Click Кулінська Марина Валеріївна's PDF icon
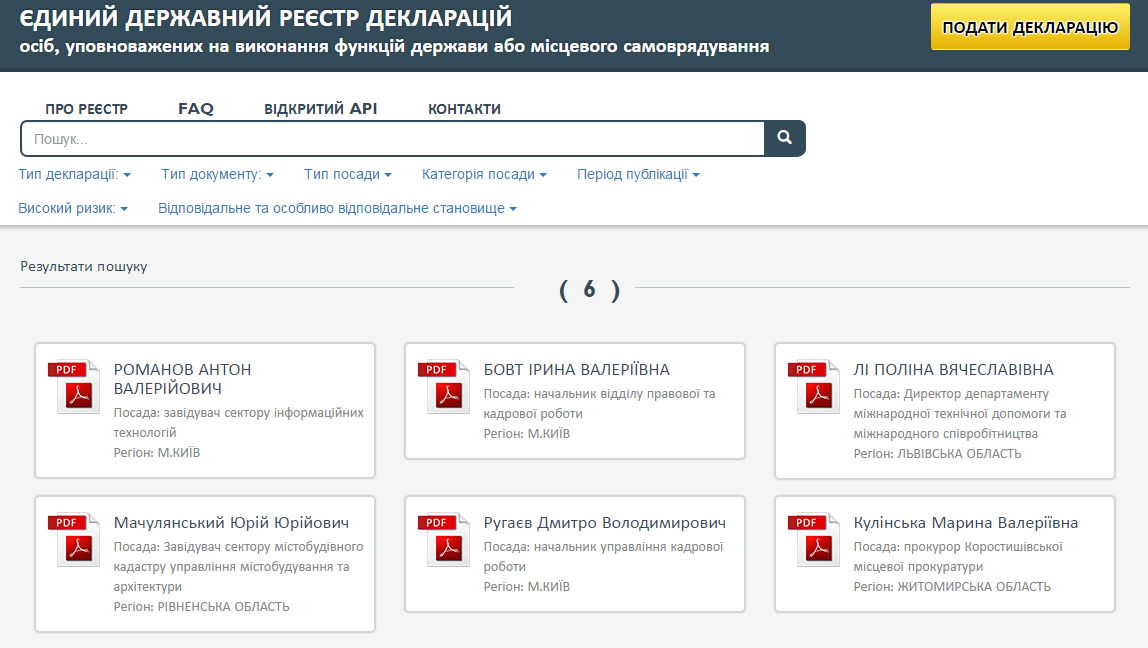The height and width of the screenshot is (648, 1148). point(817,537)
